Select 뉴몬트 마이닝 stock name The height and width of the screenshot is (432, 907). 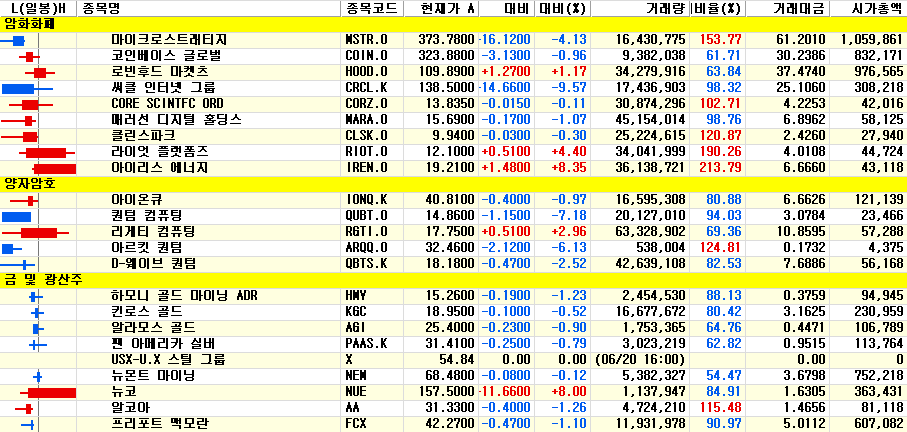153,376
